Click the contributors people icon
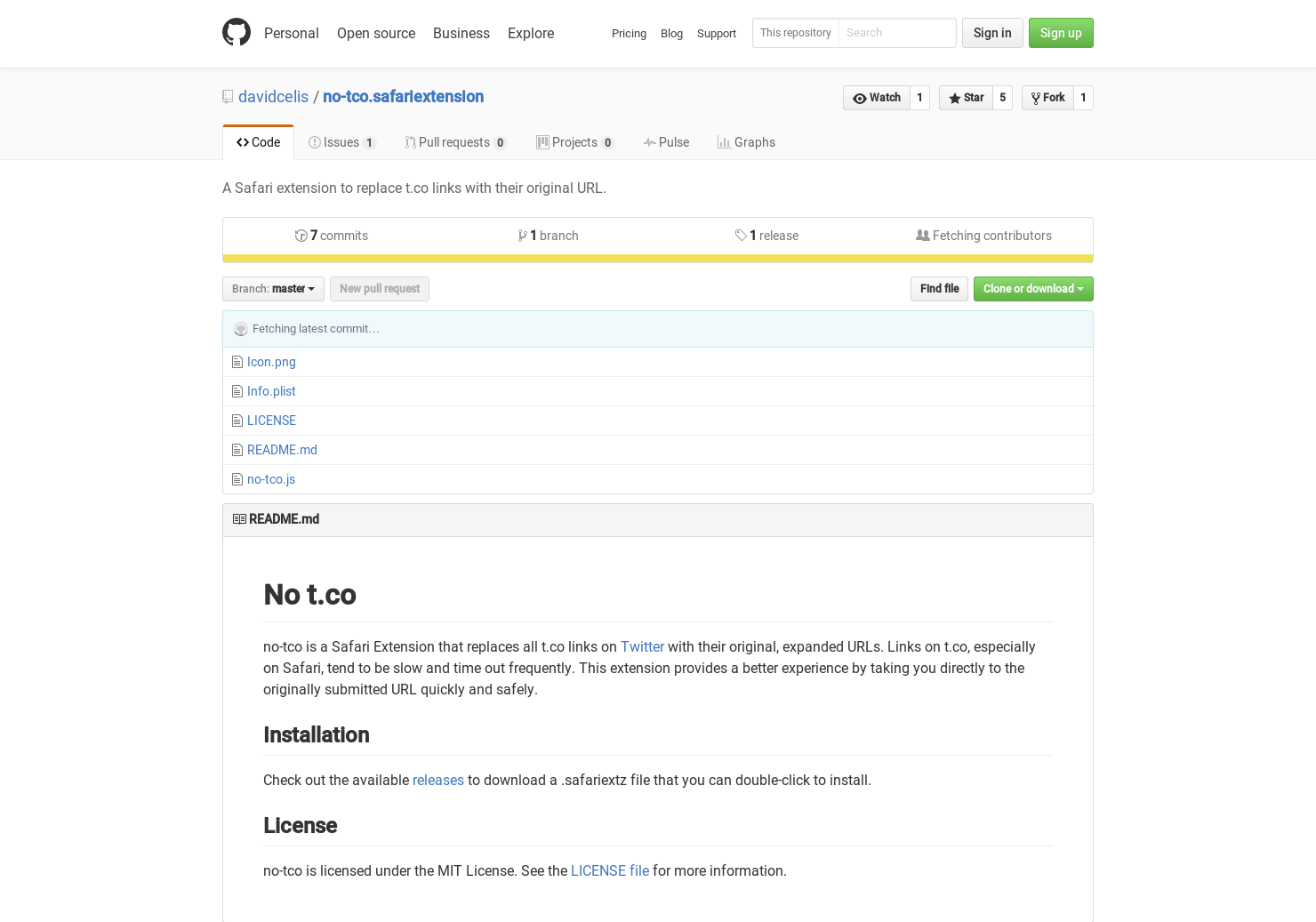Image resolution: width=1316 pixels, height=922 pixels. pos(923,236)
